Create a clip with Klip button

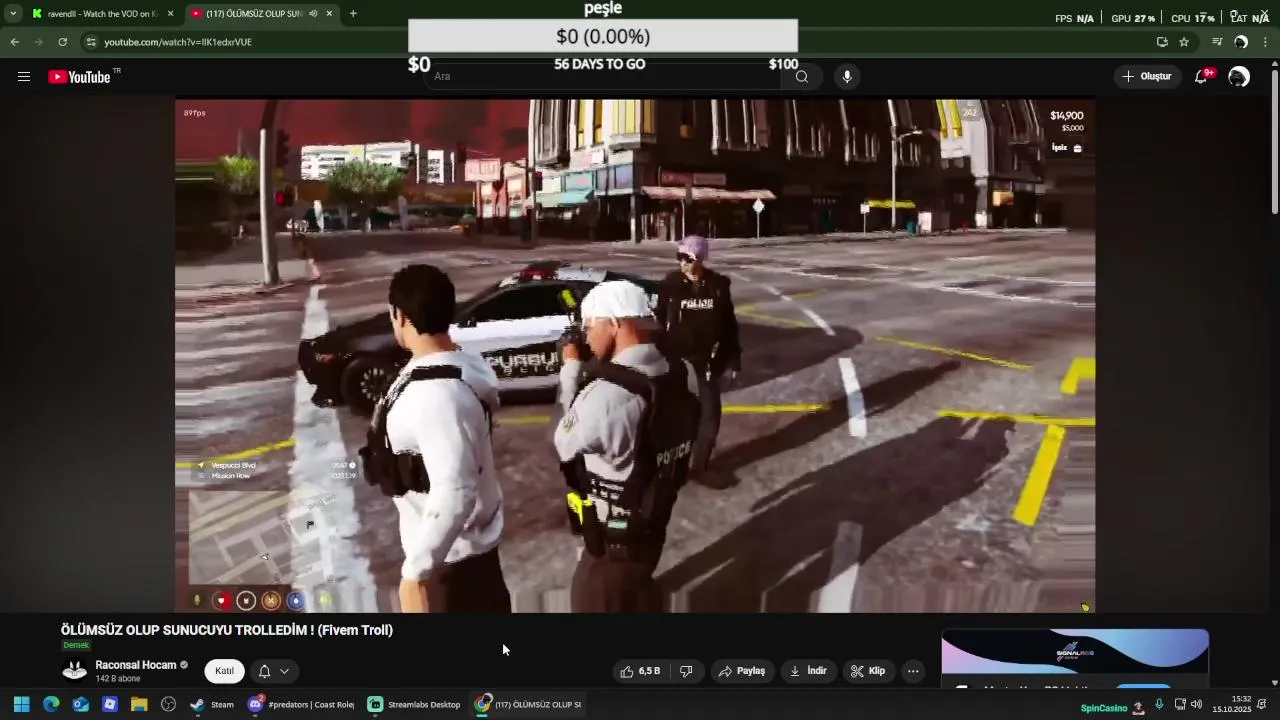[868, 671]
